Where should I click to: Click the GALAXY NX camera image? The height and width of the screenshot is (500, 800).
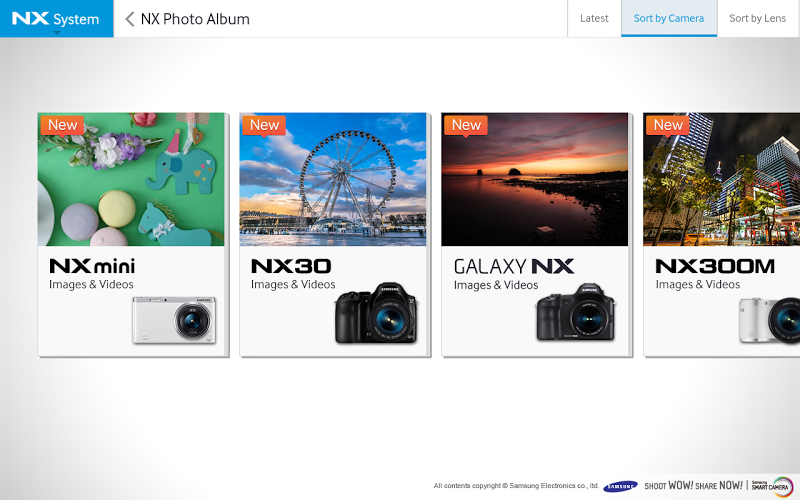[x=576, y=312]
